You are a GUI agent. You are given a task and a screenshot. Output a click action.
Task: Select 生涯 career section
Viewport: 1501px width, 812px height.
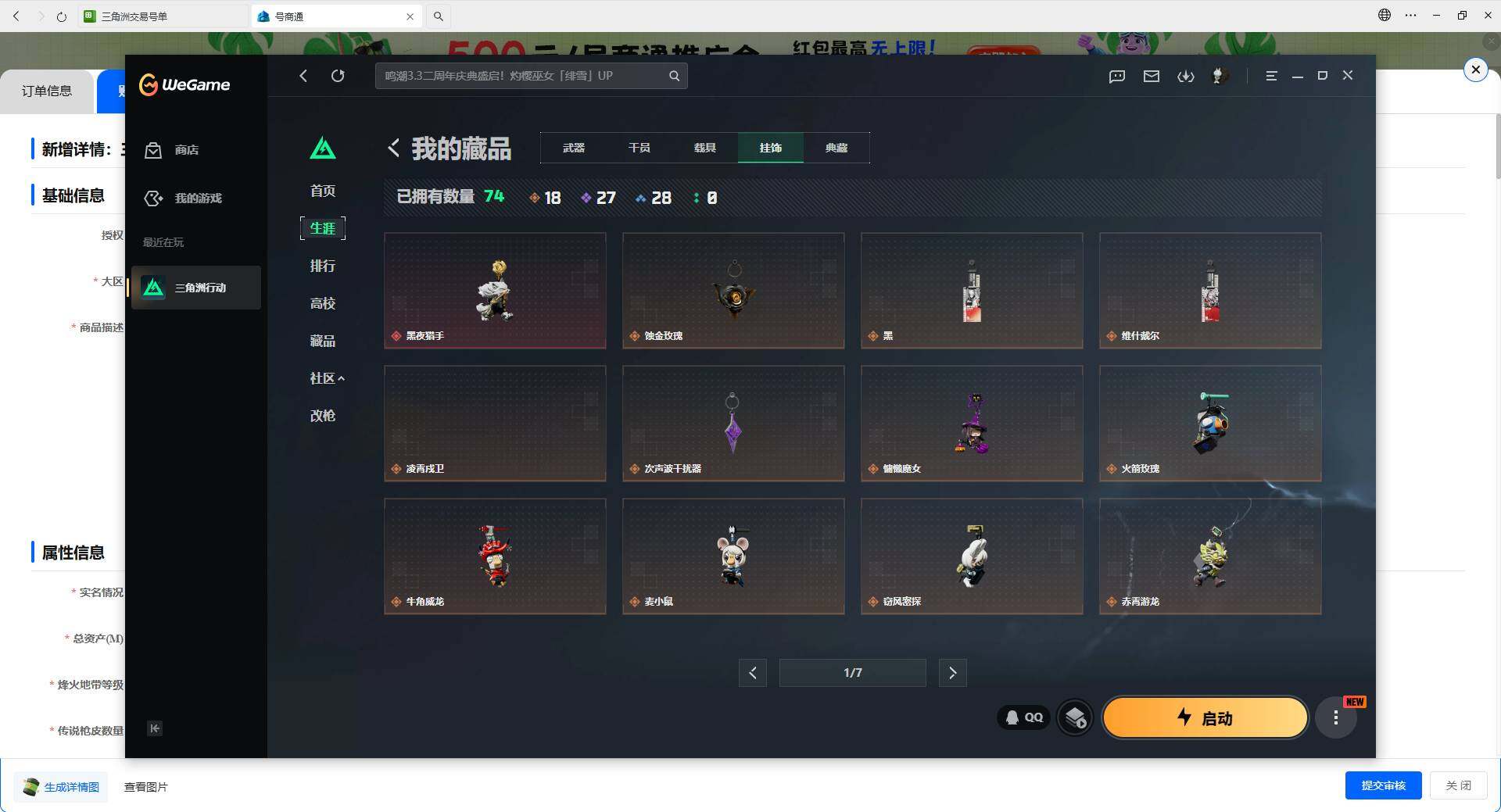tap(323, 228)
